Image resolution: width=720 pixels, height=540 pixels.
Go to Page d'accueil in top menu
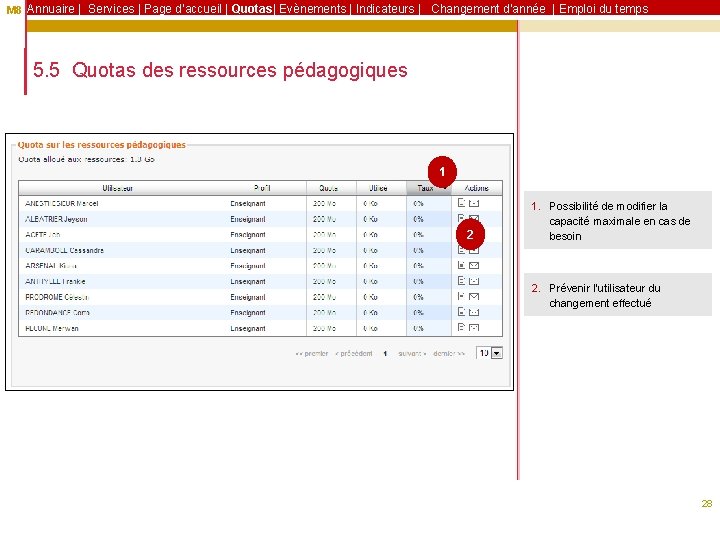point(183,9)
